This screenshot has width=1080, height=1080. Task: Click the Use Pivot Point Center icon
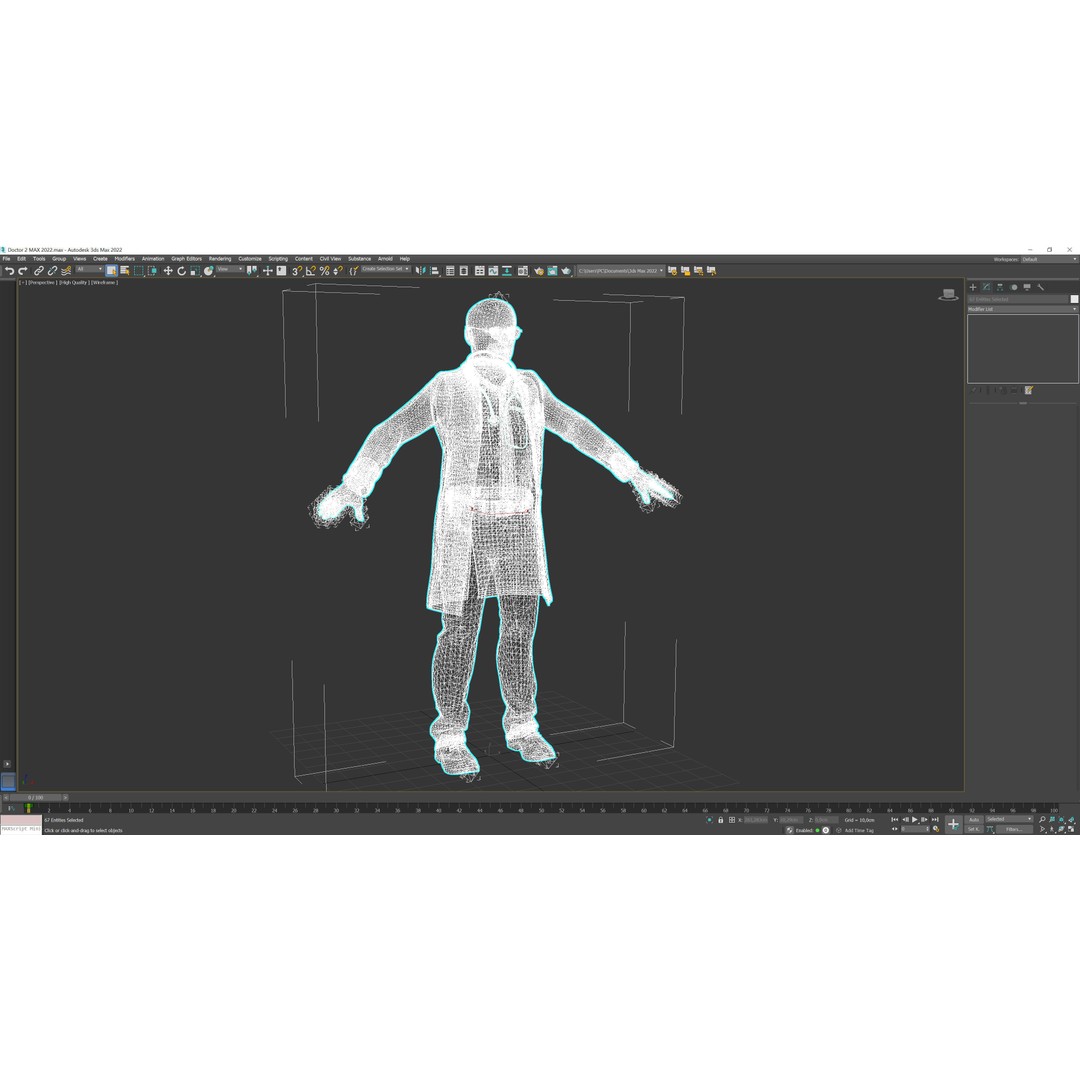(x=251, y=271)
